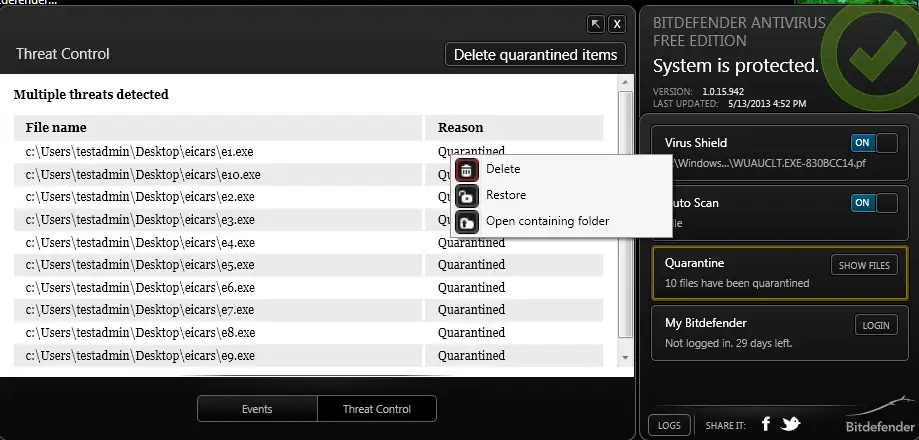The width and height of the screenshot is (919, 440).
Task: Click the detach window arrow icon
Action: 595,24
